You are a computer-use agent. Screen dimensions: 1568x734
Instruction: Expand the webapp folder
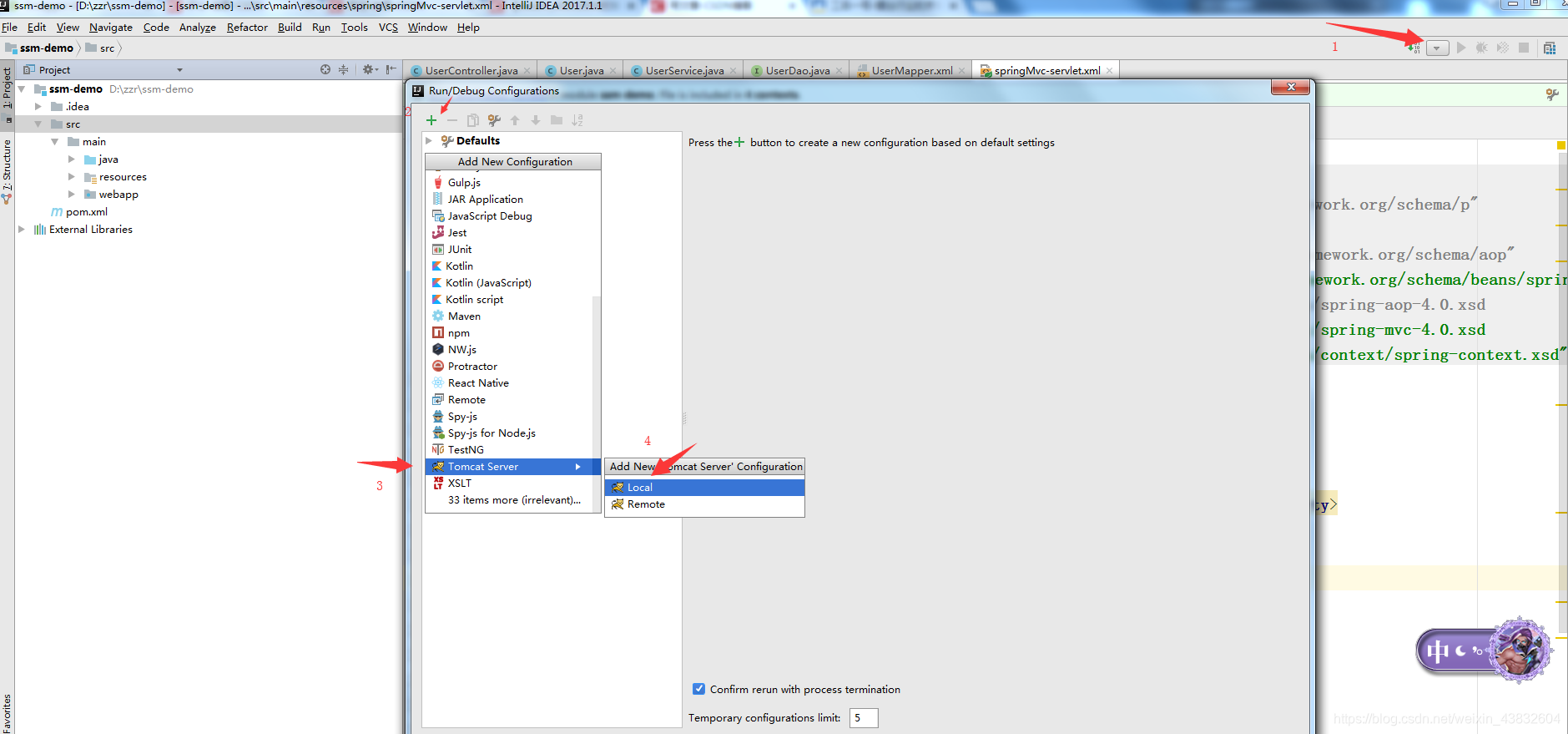72,195
